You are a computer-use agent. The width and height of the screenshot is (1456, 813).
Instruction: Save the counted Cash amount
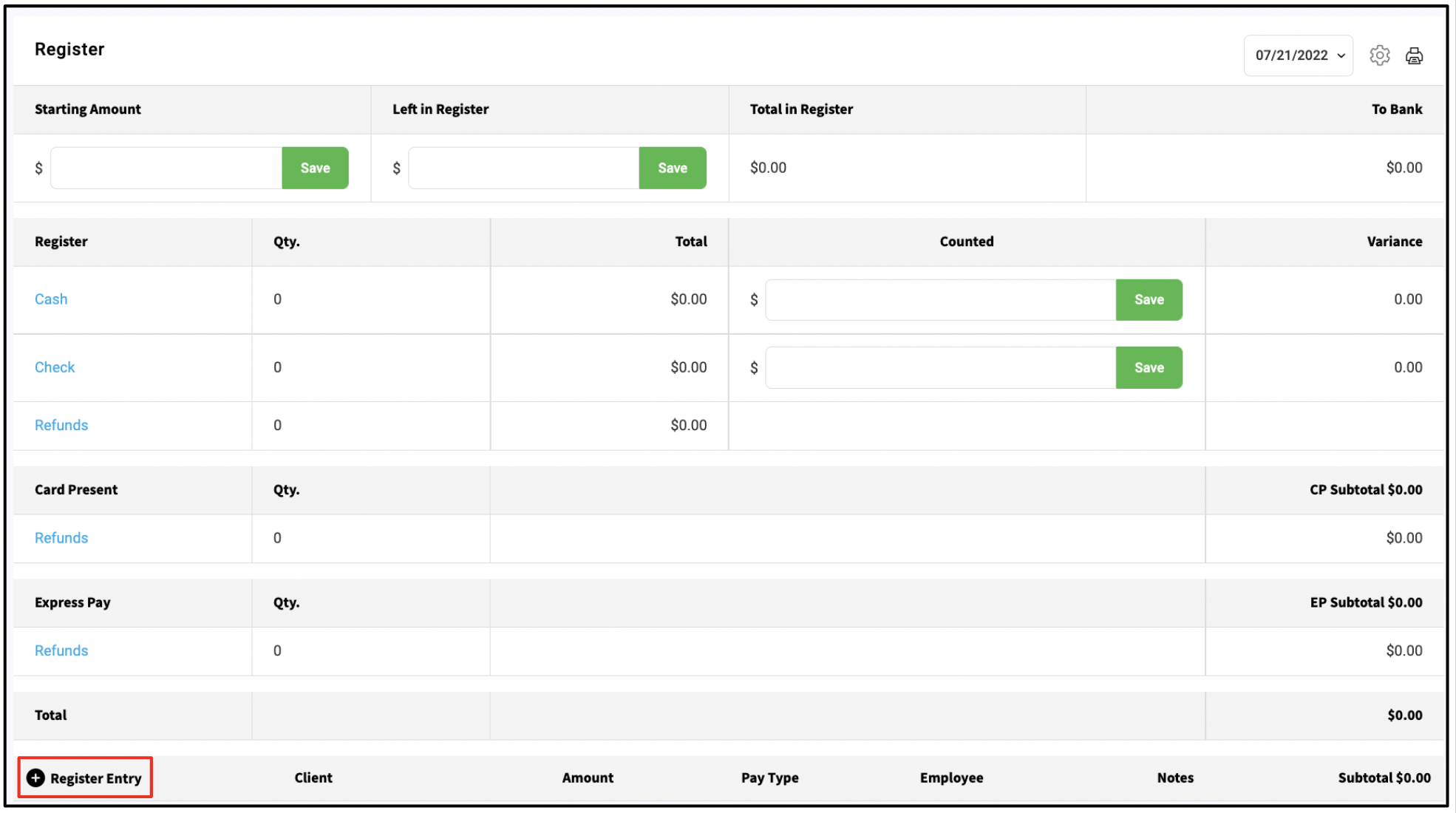click(x=1149, y=299)
